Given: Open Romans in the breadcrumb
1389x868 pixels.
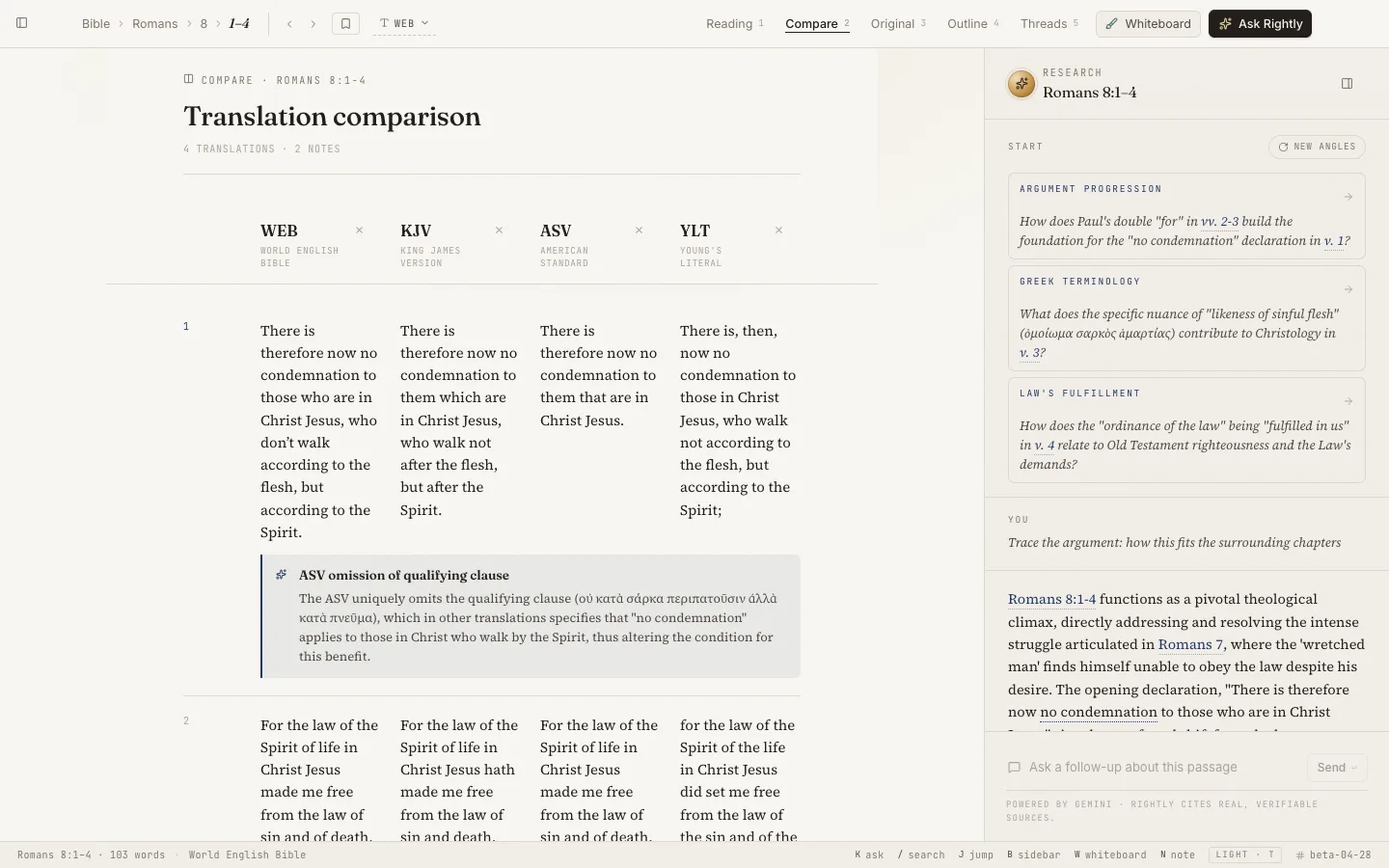Looking at the screenshot, I should (x=155, y=23).
